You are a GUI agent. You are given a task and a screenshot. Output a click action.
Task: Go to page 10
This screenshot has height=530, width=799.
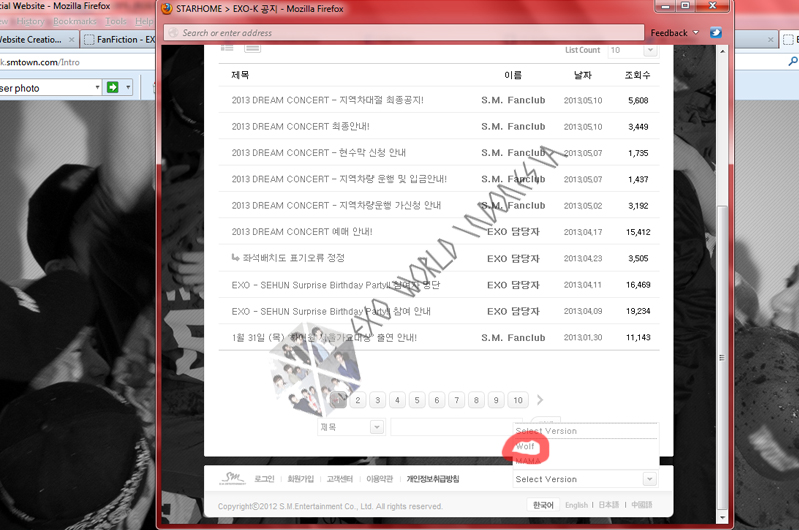518,400
